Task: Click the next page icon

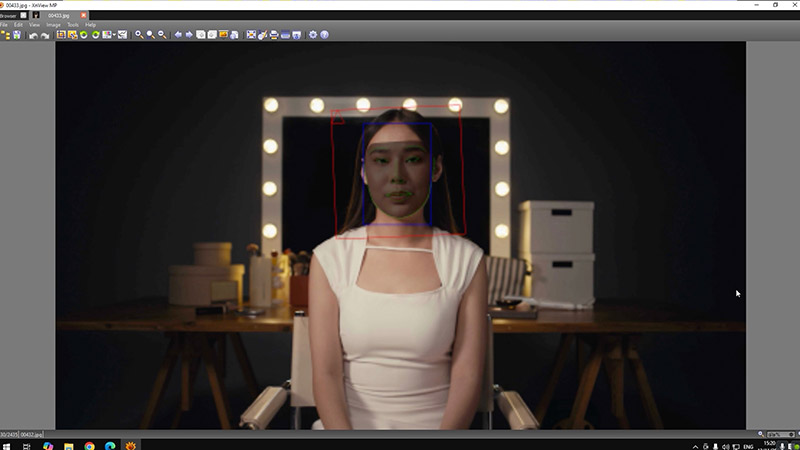Action: click(212, 35)
